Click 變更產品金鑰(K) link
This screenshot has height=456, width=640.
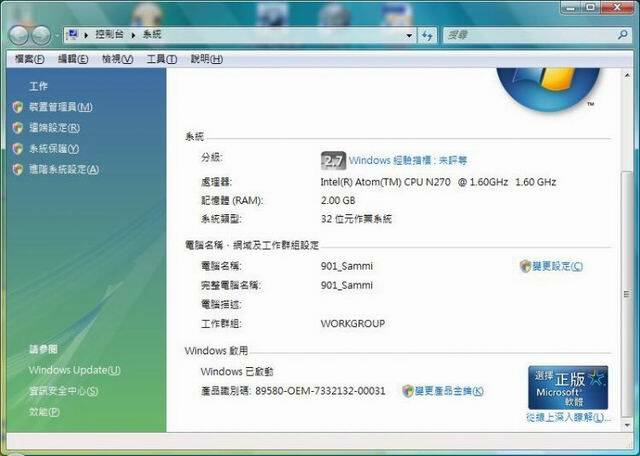pyautogui.click(x=449, y=391)
